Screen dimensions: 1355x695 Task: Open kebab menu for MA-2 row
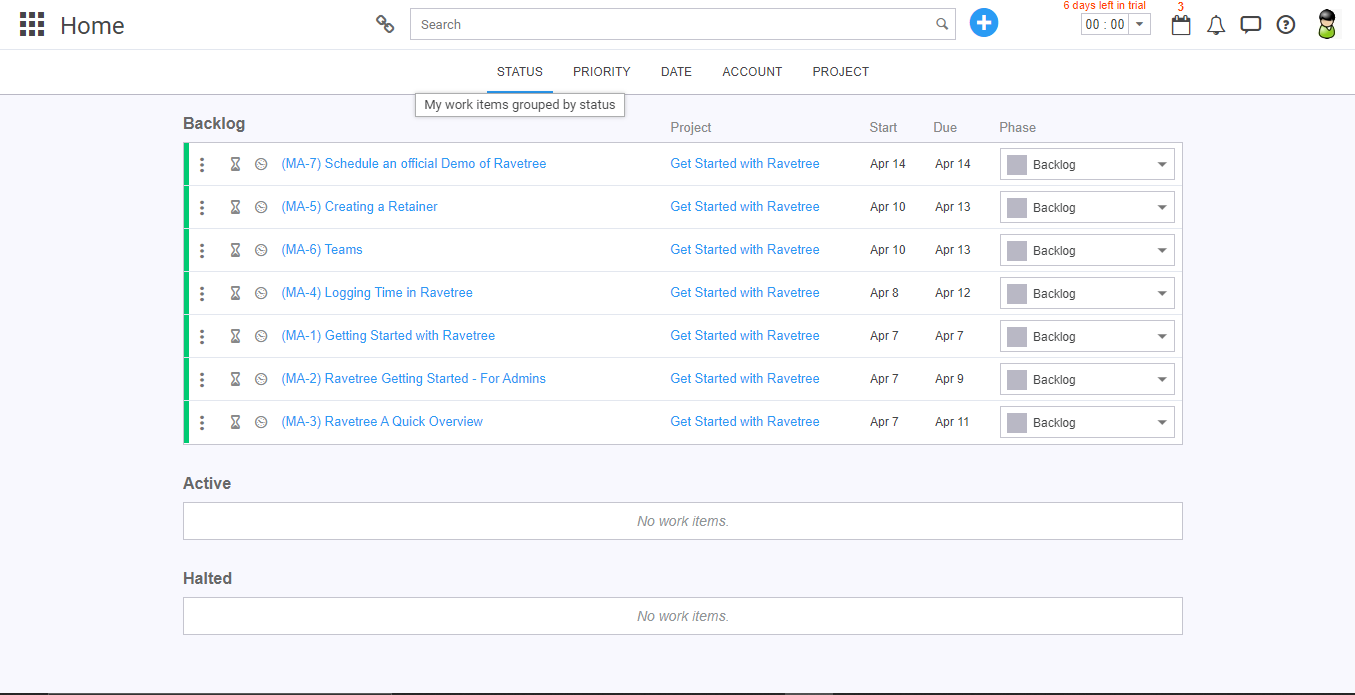[x=202, y=379]
